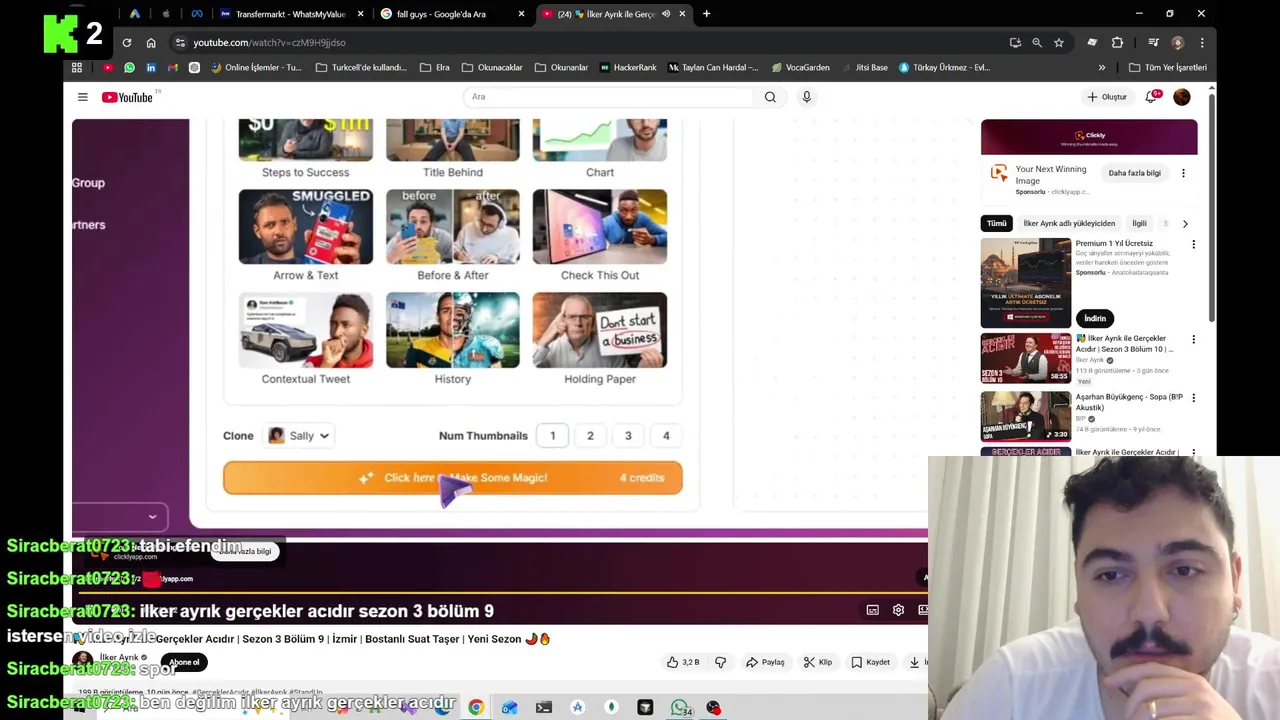Like the video with thumbs up
This screenshot has height=720, width=1280.
coord(684,662)
